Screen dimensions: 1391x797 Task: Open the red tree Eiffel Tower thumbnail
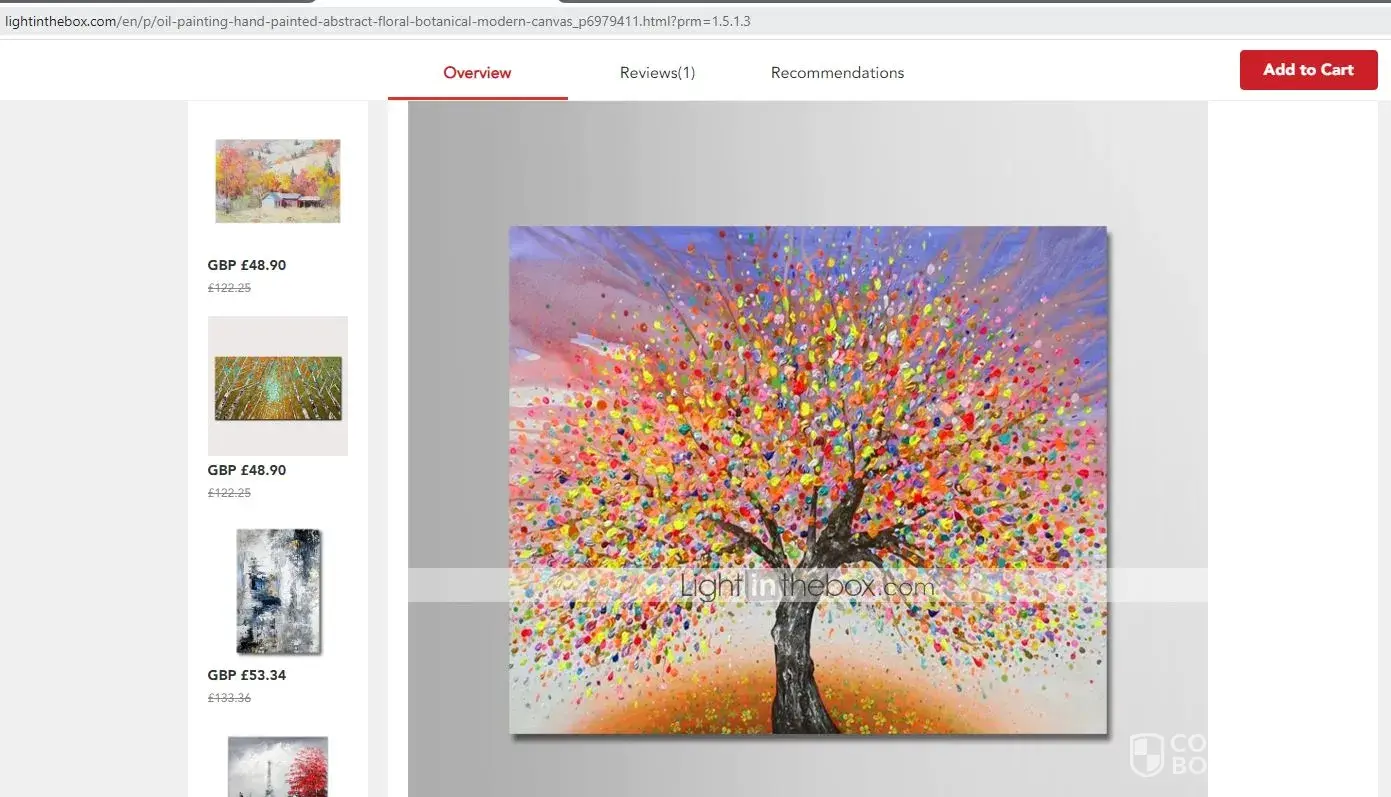point(278,766)
